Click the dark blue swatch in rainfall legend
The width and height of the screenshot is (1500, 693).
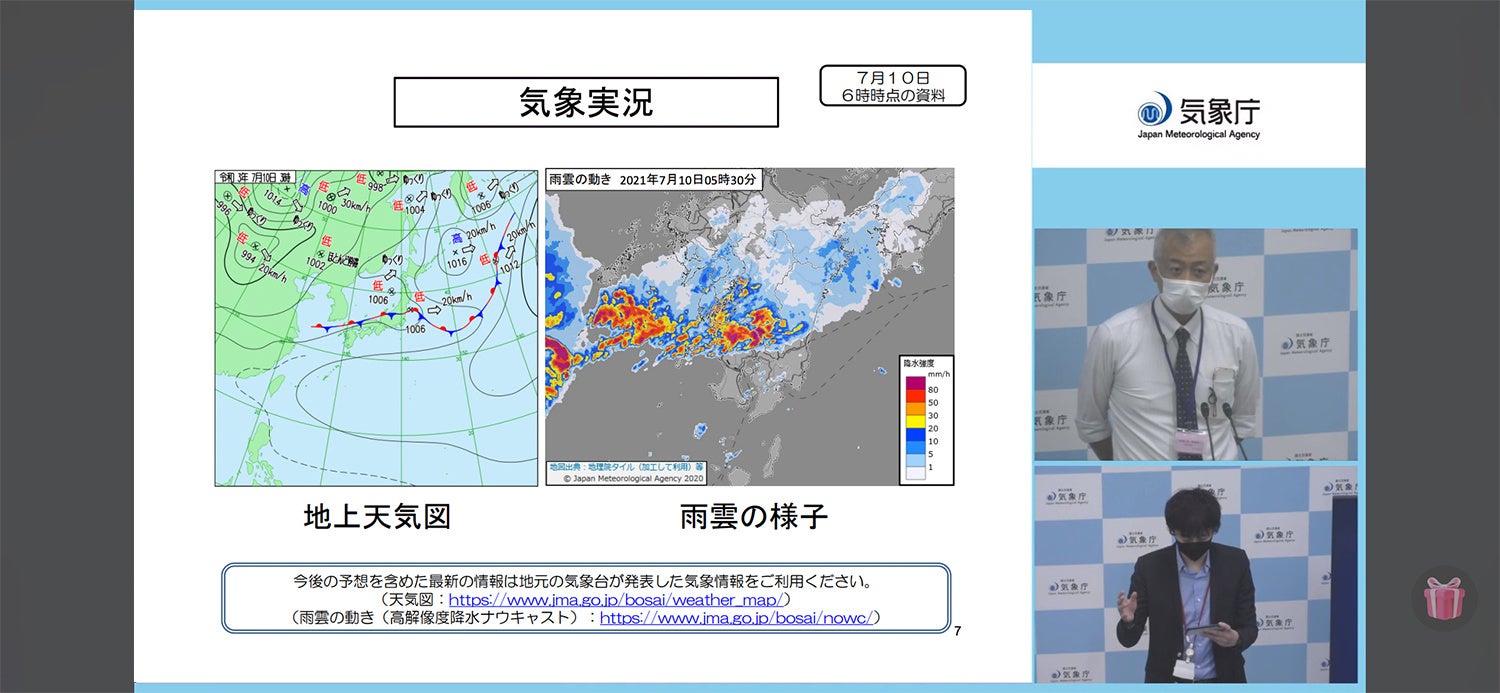point(916,435)
